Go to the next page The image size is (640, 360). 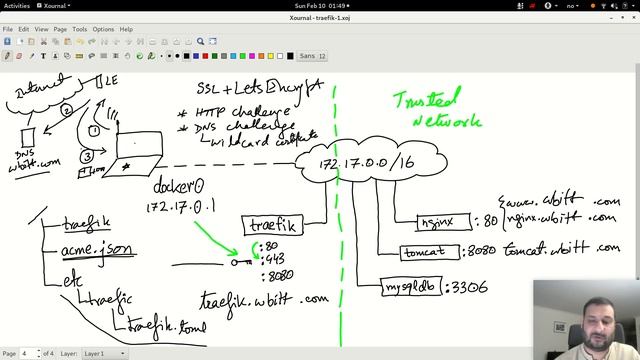point(129,41)
